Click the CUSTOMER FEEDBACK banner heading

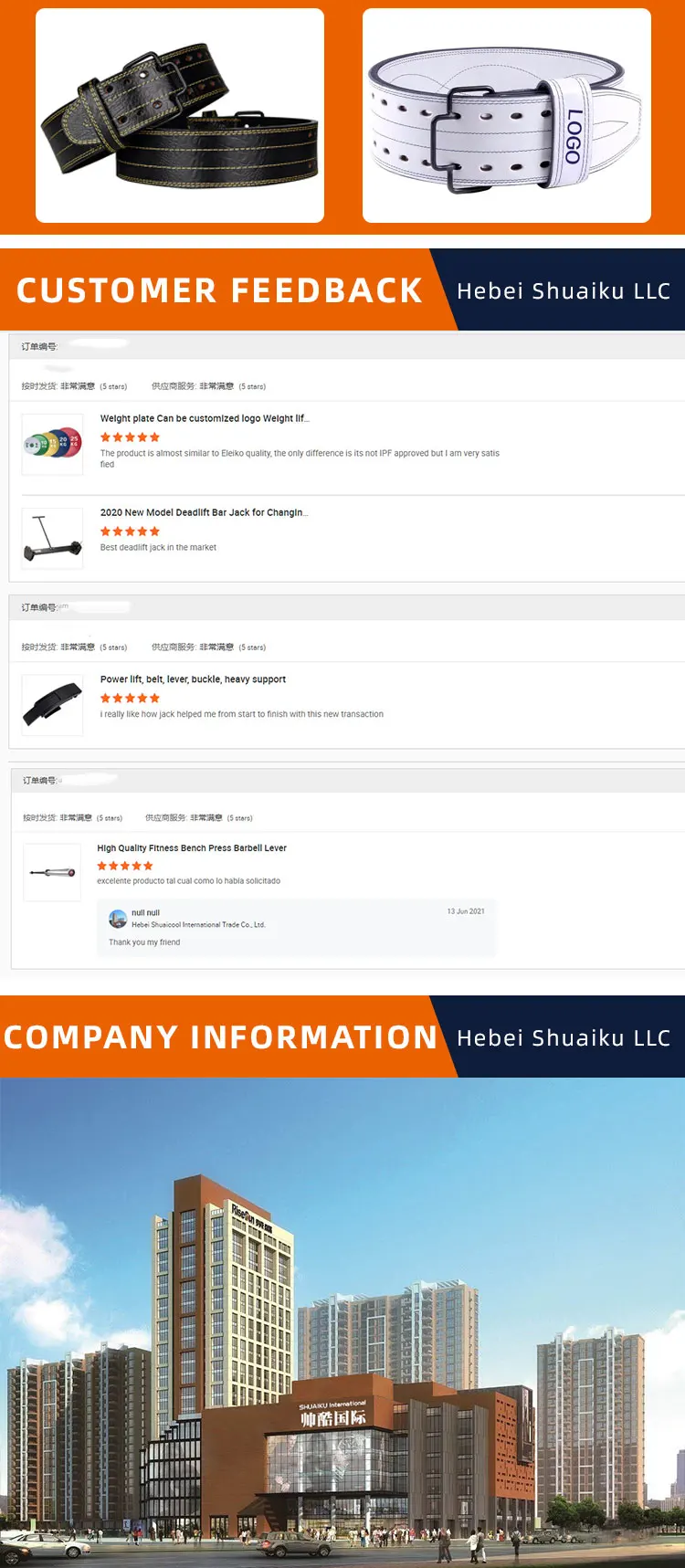point(219,290)
